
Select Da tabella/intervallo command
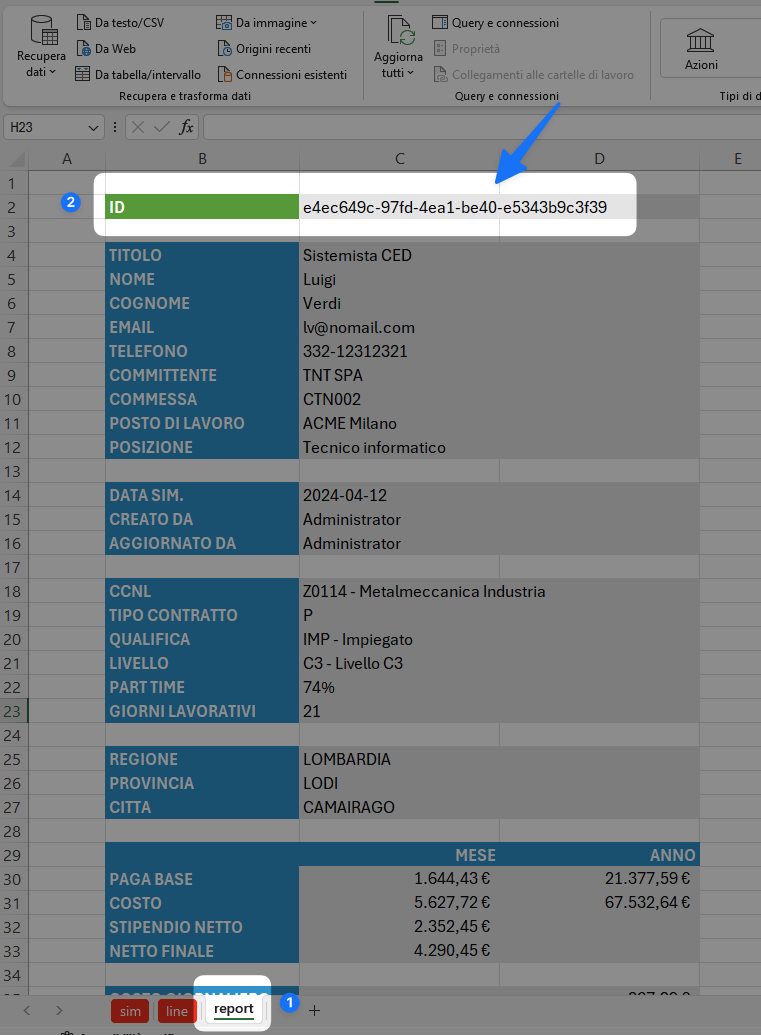pyautogui.click(x=138, y=74)
